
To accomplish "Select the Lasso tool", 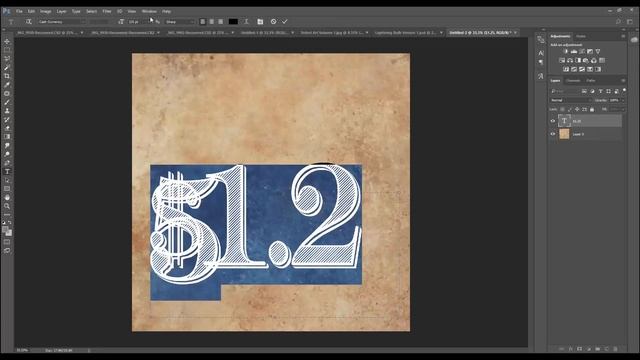I will 7,59.
